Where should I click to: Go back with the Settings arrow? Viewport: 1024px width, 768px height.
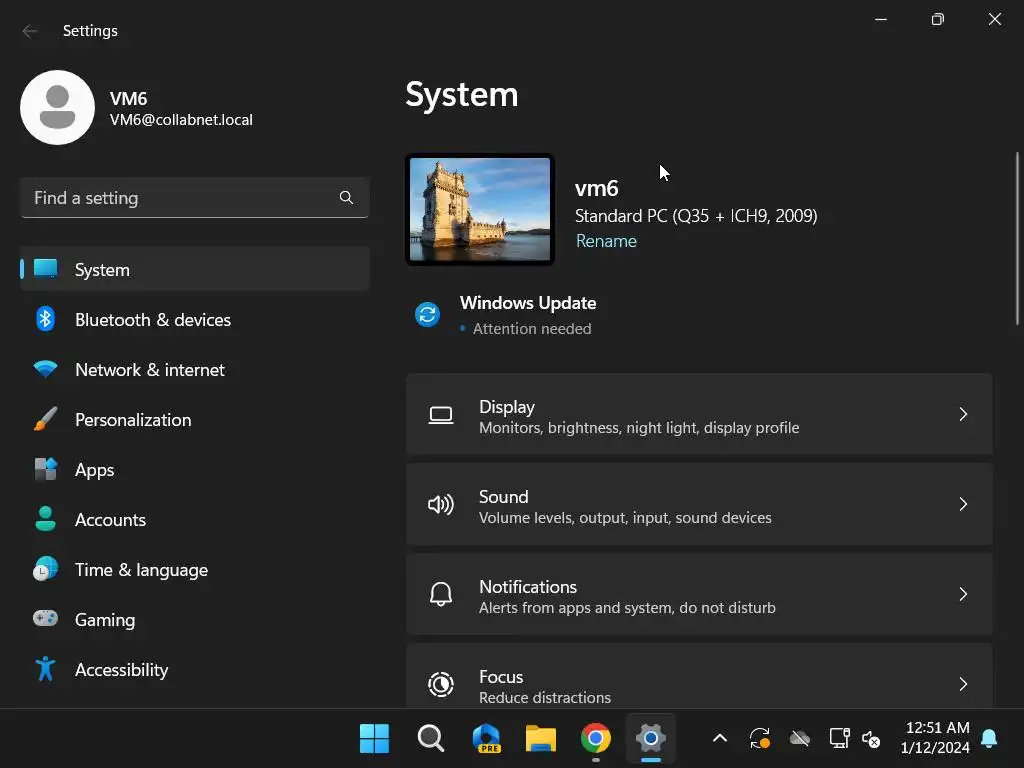coord(29,31)
